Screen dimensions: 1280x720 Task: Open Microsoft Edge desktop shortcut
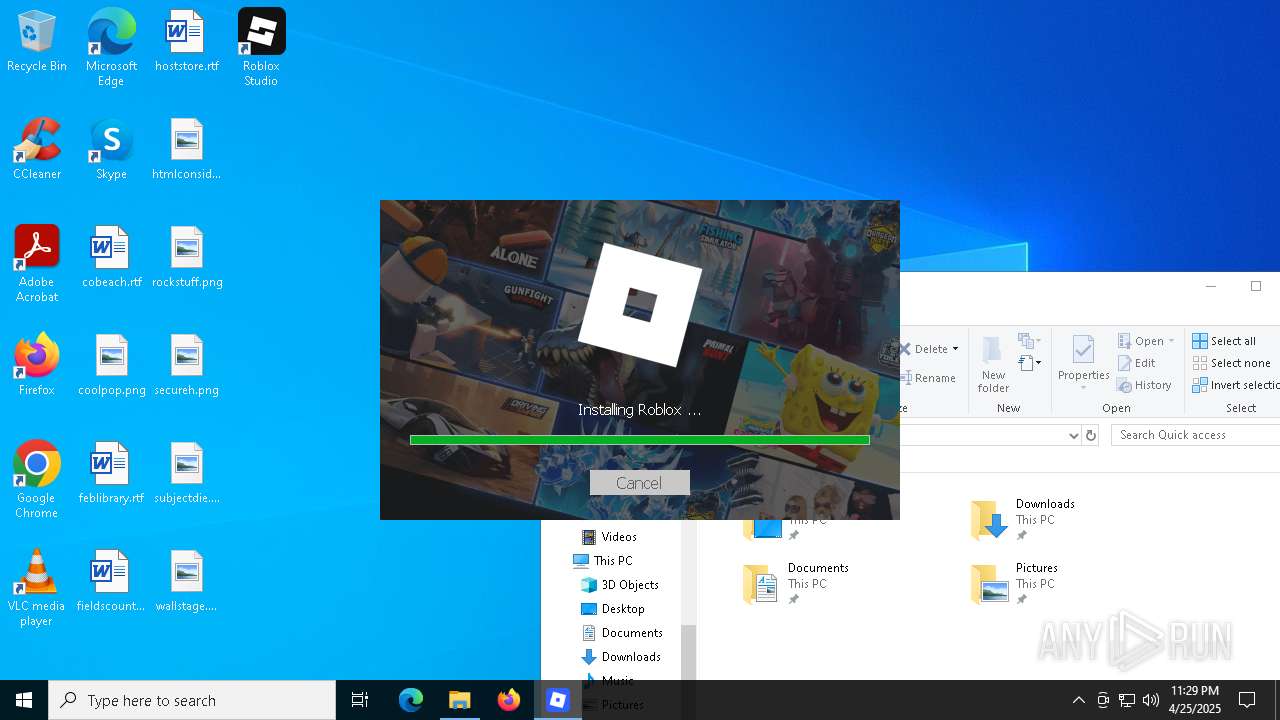(x=111, y=48)
